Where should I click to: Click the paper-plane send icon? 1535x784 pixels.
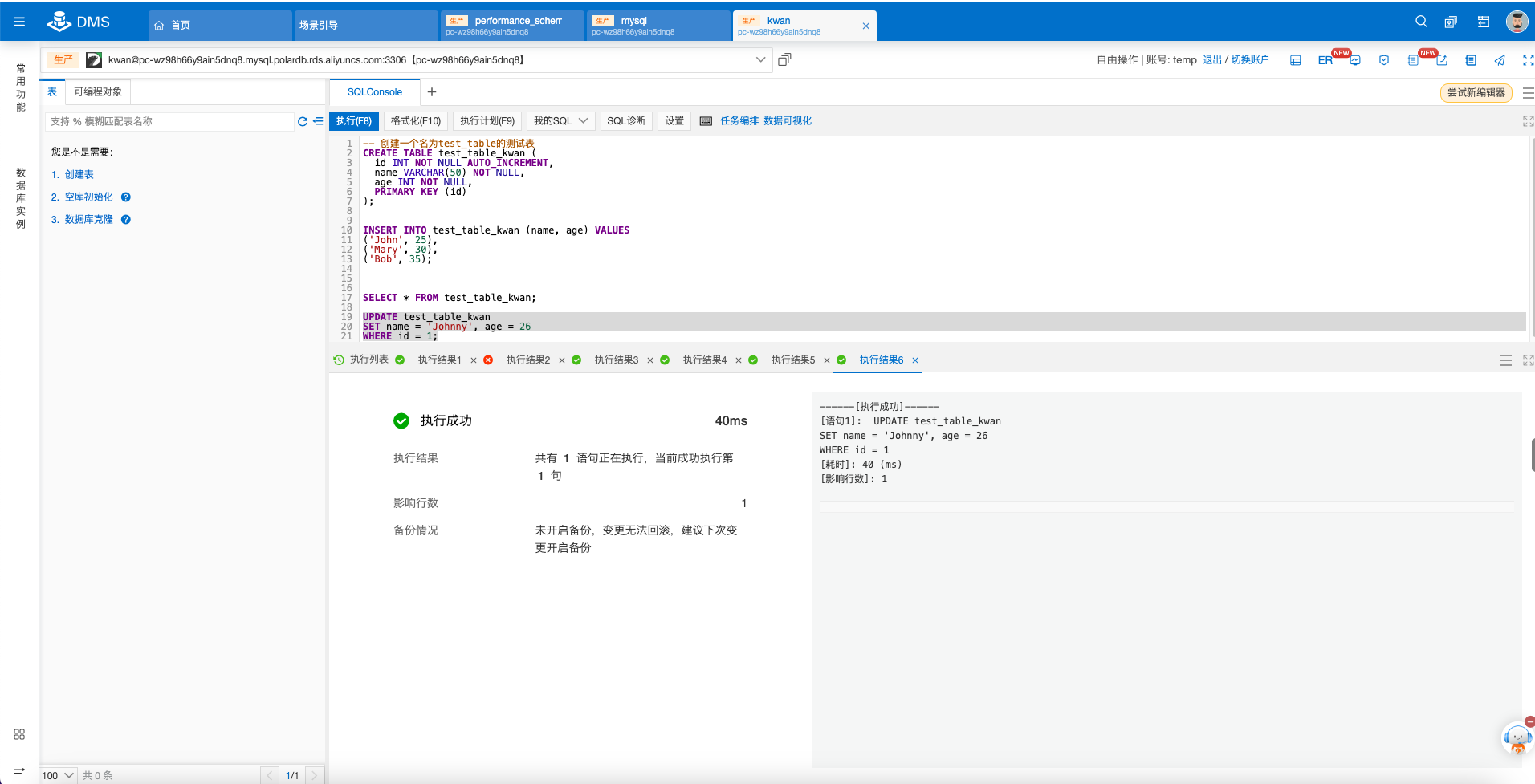pos(1500,60)
